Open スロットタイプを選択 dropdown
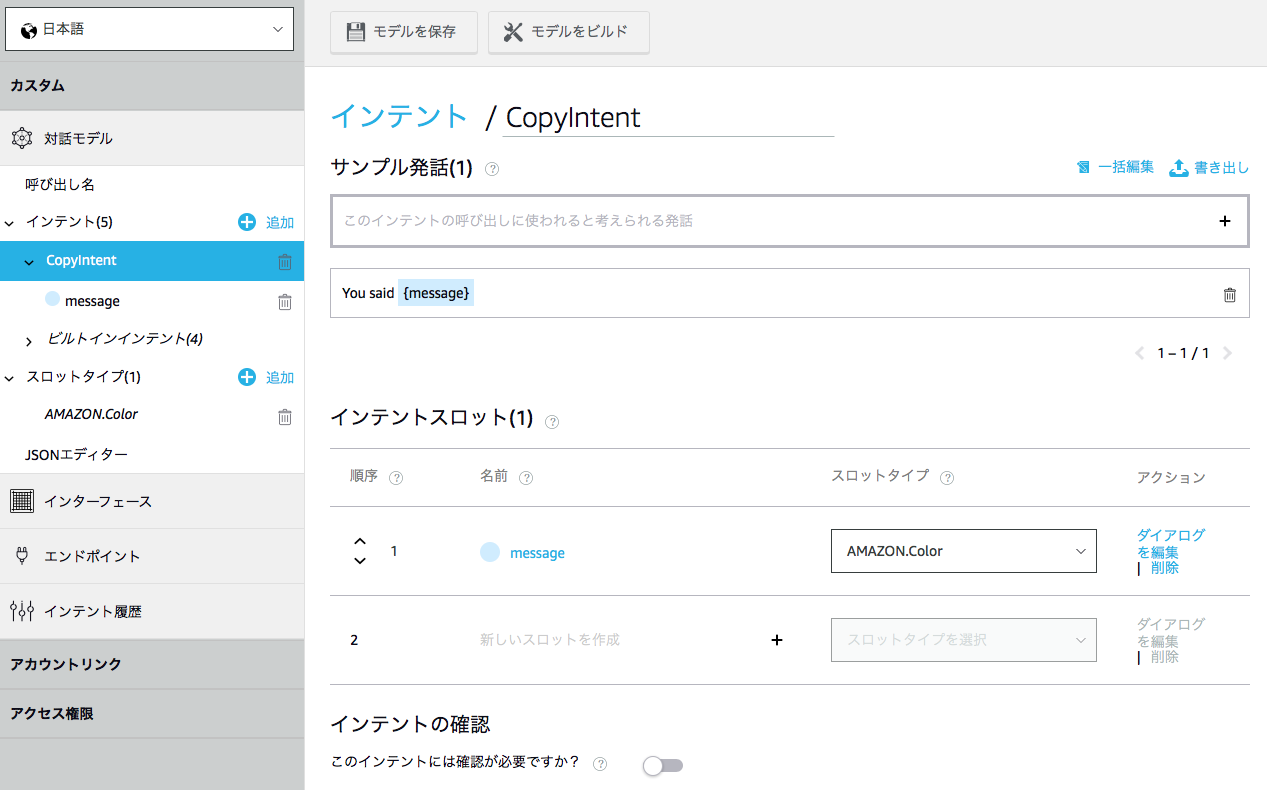Viewport: 1267px width, 790px height. coord(964,640)
